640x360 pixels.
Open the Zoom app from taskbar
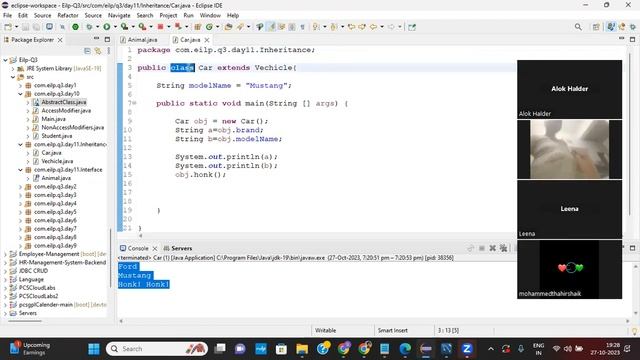467,349
